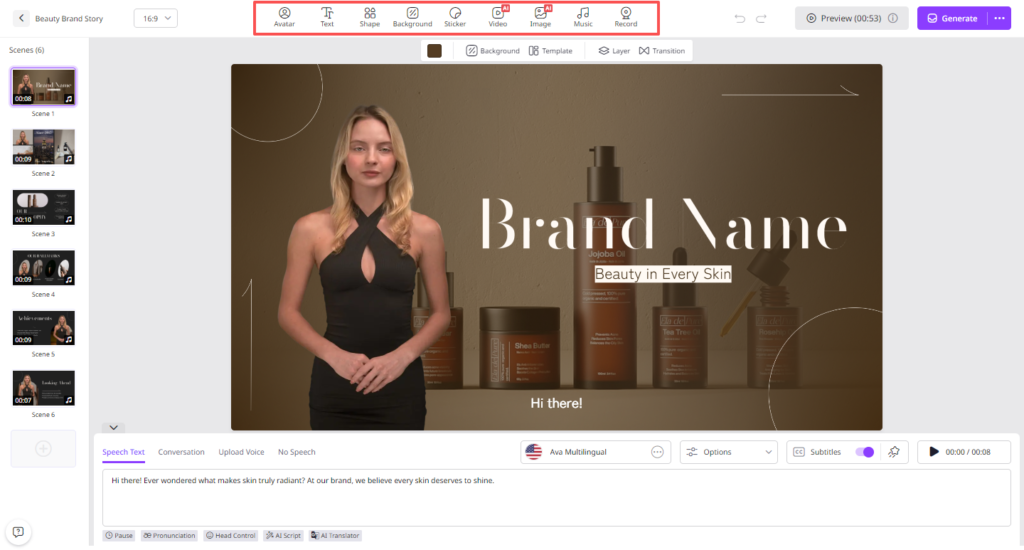Toggle the Subtitles switch
This screenshot has height=550, width=1024.
click(x=865, y=452)
